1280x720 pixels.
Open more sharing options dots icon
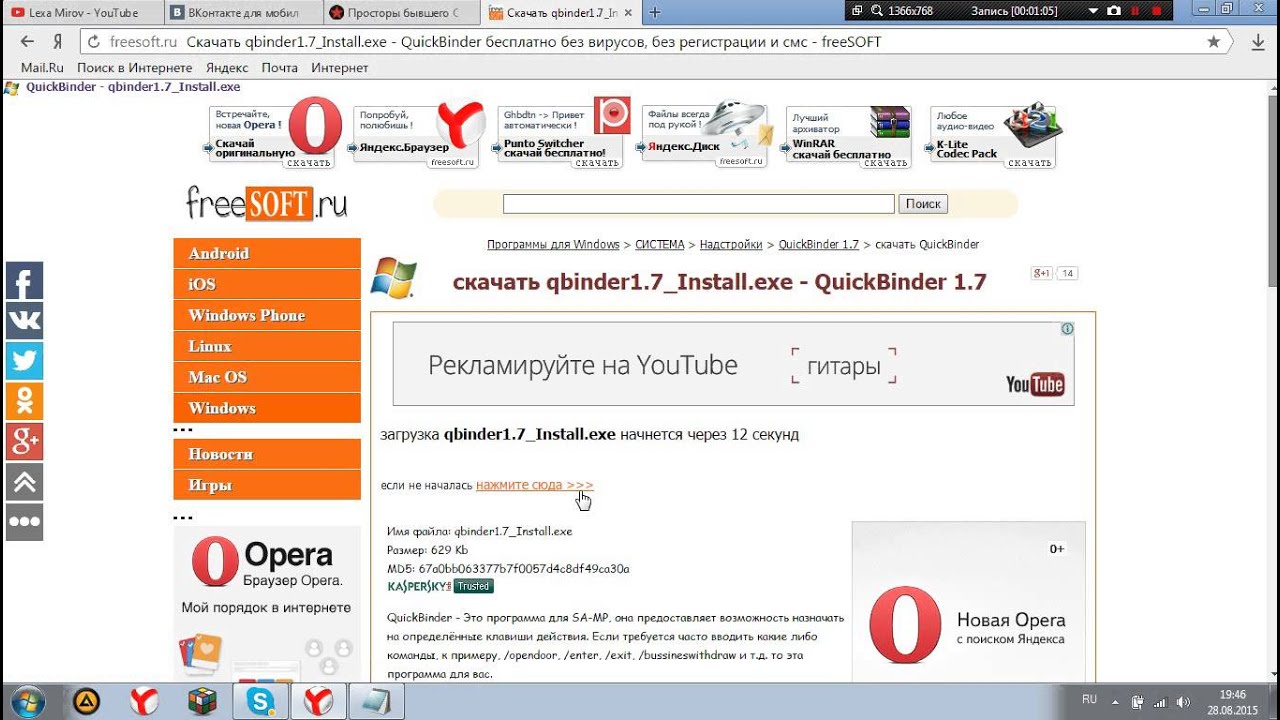pos(24,521)
